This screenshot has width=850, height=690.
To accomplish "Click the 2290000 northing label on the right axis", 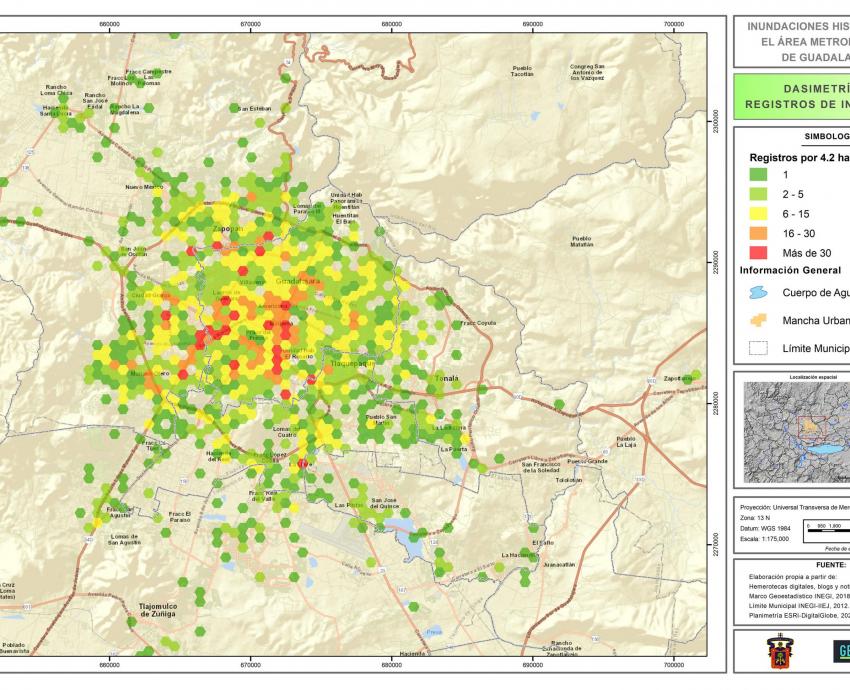I will click(x=717, y=263).
